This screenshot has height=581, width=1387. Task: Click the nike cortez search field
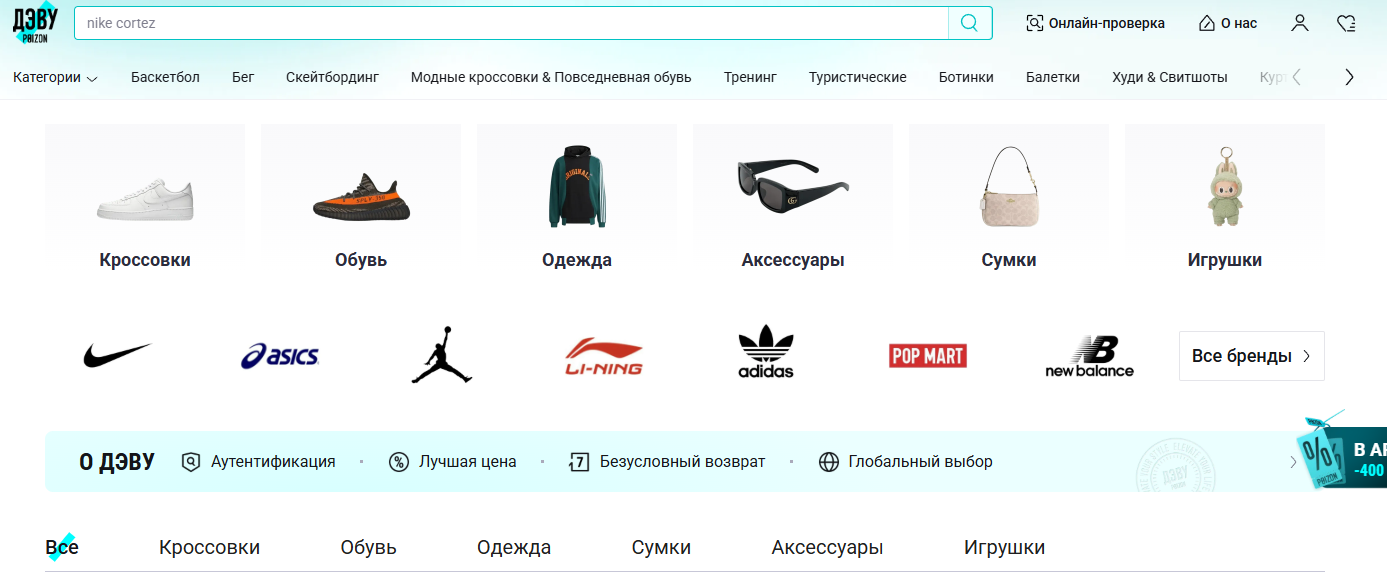(511, 23)
